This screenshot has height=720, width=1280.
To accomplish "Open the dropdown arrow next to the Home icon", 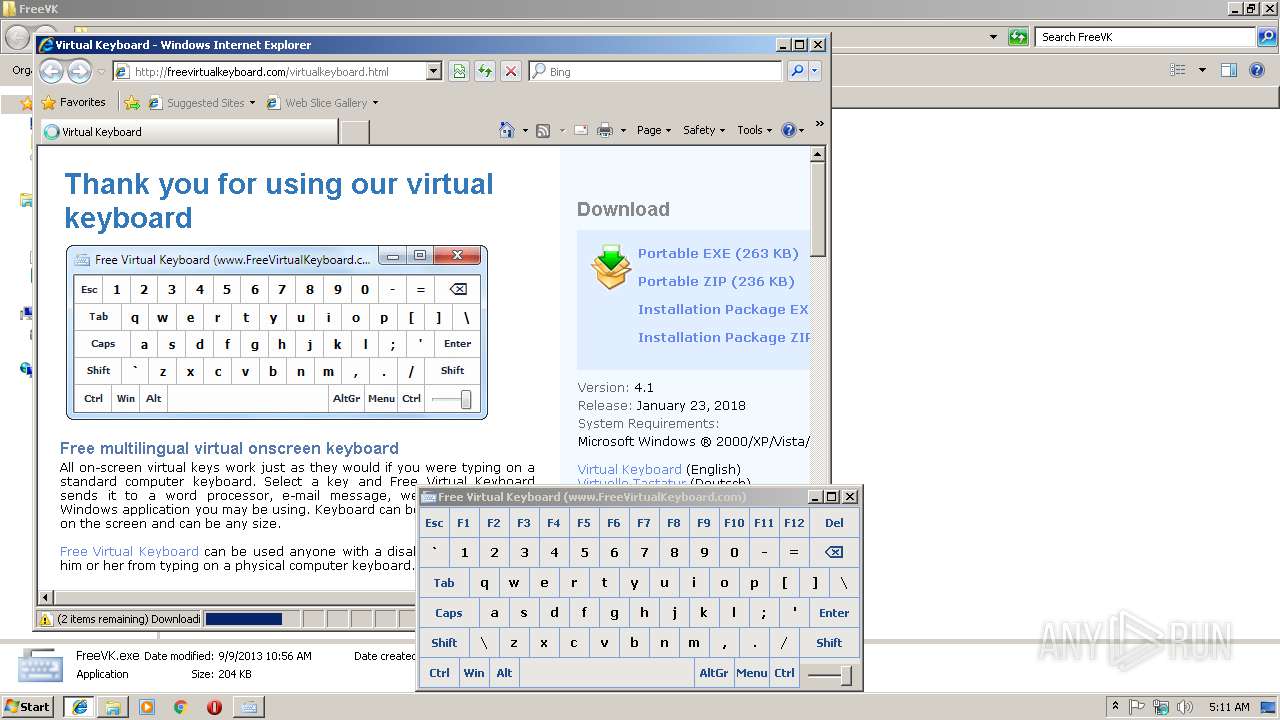I will point(525,131).
